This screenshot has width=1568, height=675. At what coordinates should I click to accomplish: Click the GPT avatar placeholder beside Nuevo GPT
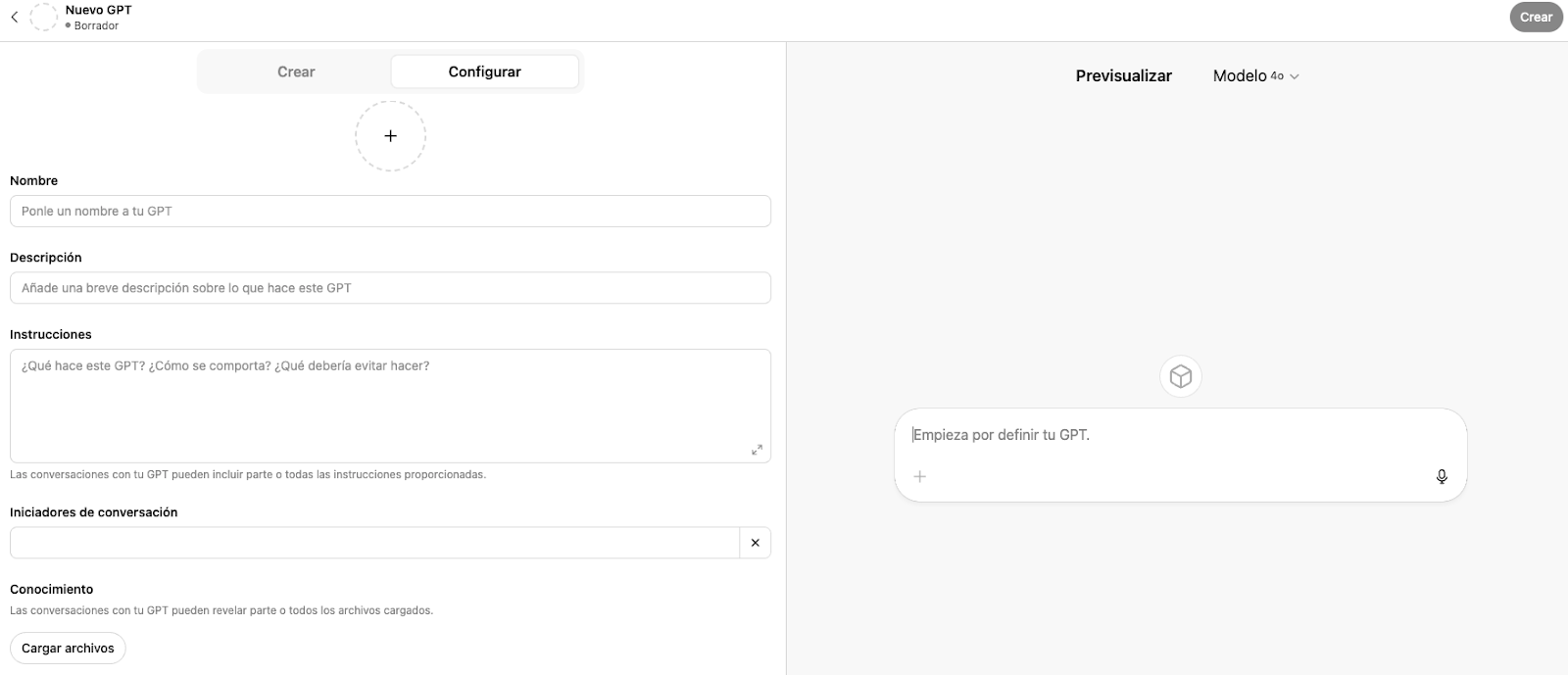[44, 17]
